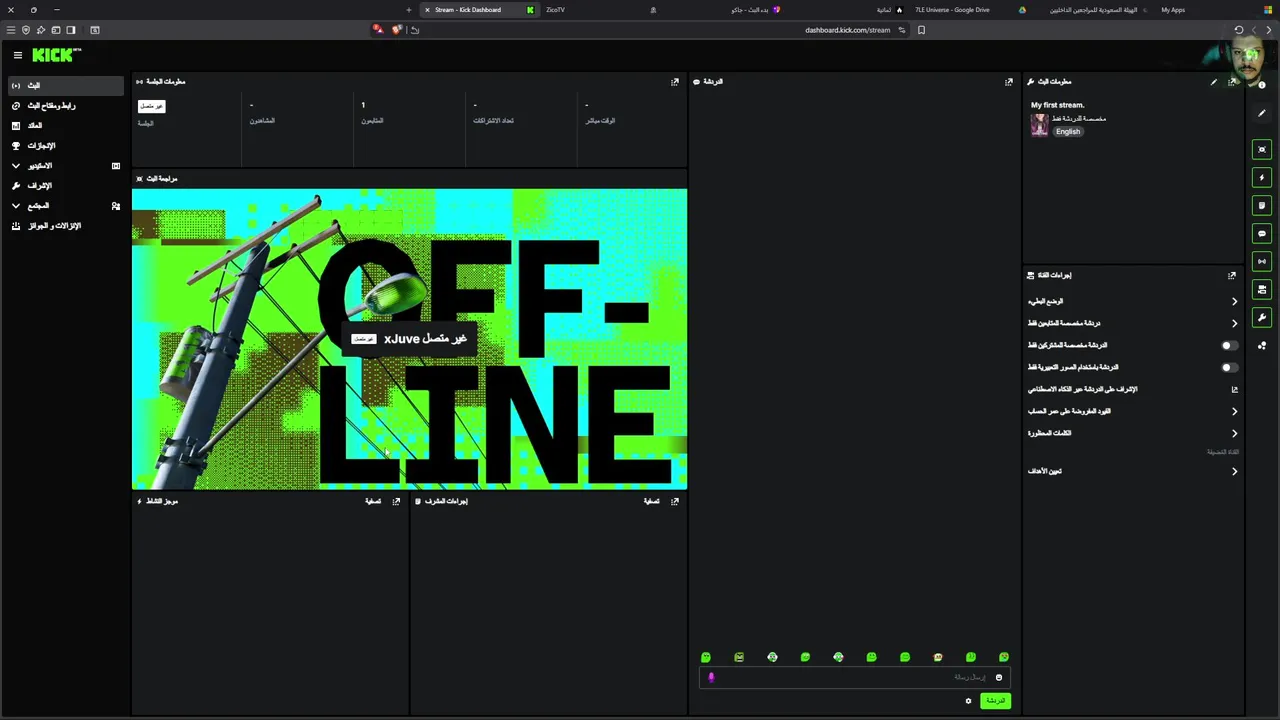Bookmark this page in address bar
Screen dimensions: 1280x720
(921, 30)
